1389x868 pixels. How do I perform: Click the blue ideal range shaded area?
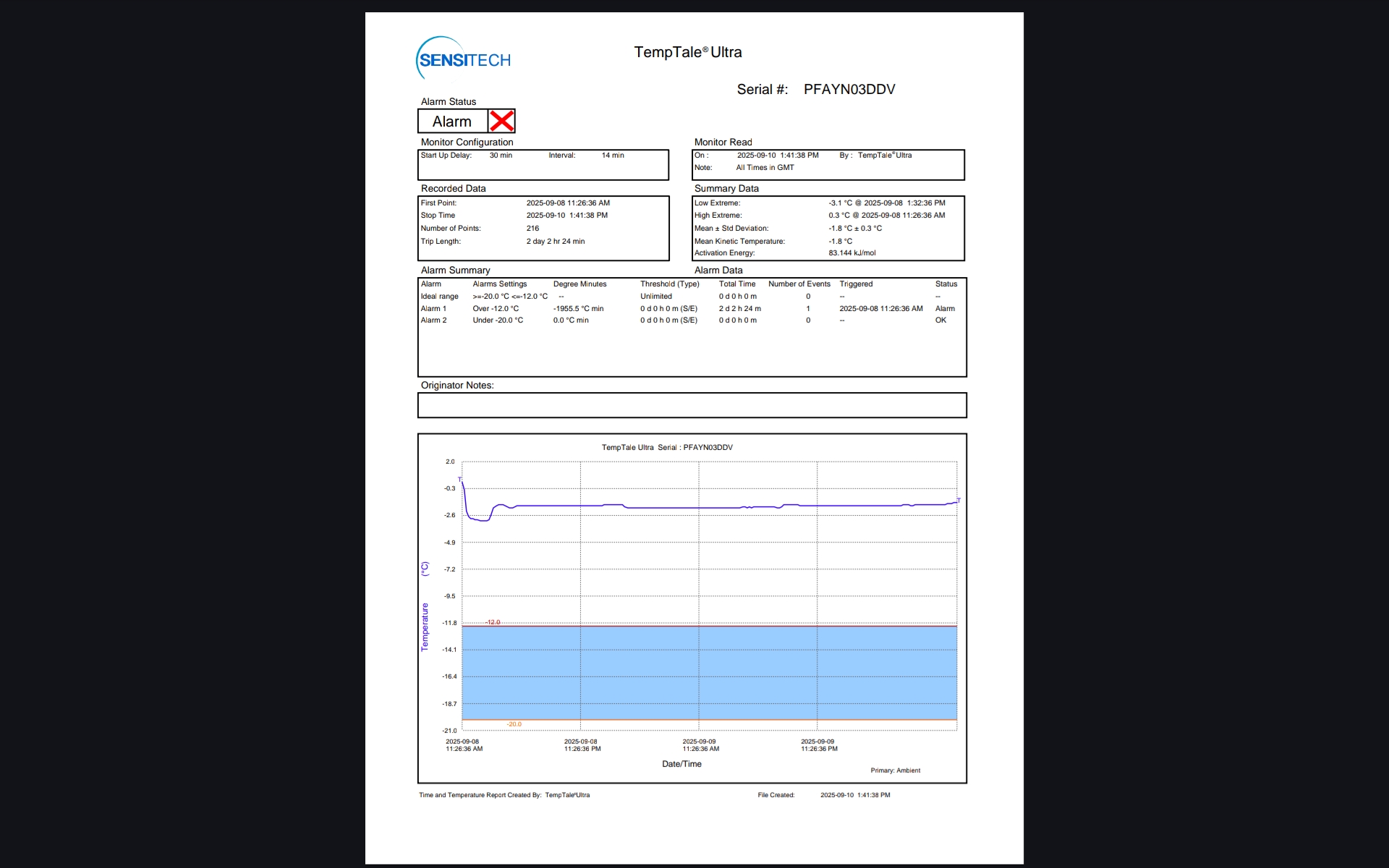pos(709,673)
